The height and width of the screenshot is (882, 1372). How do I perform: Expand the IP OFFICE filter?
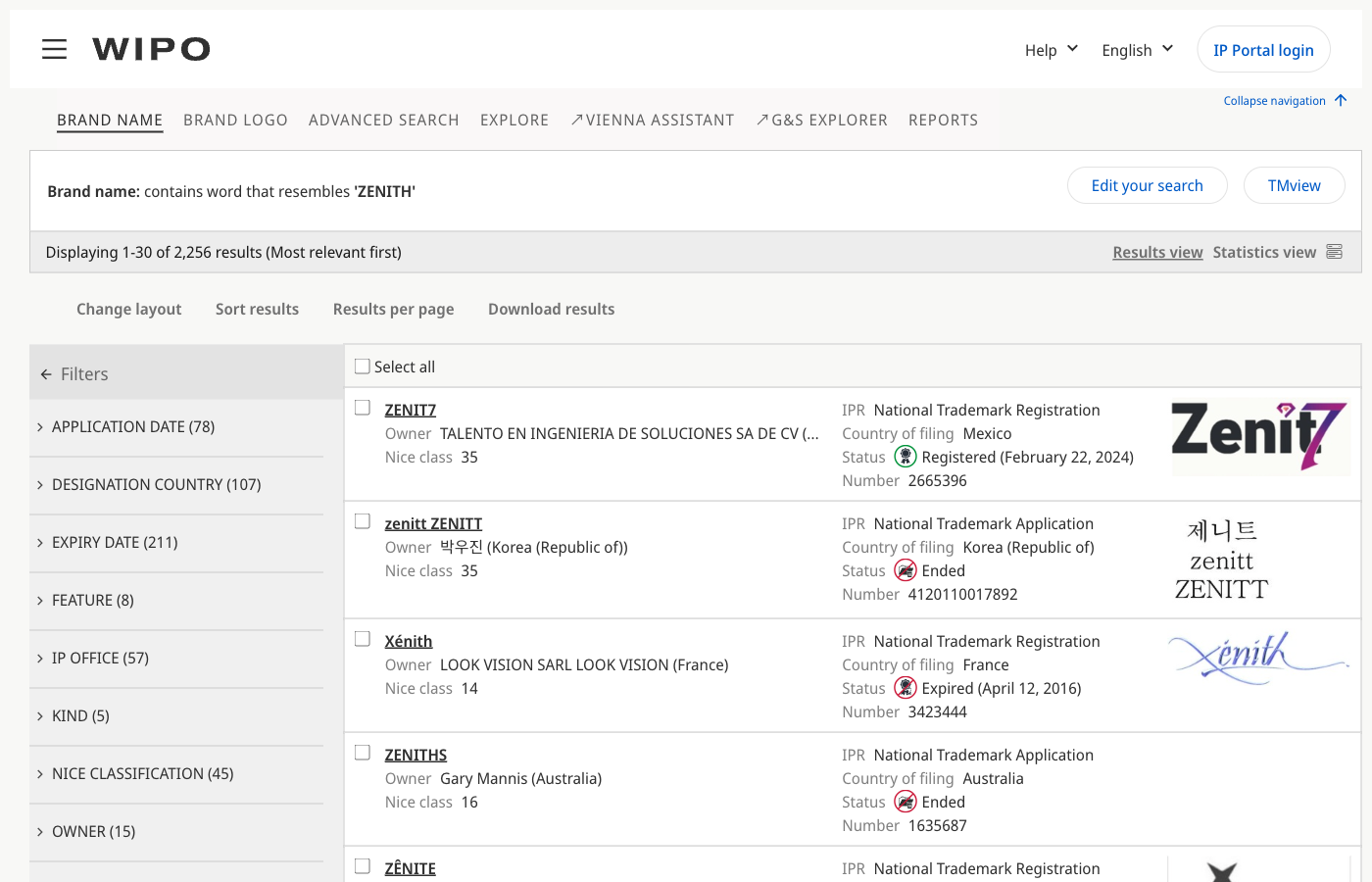click(x=176, y=659)
